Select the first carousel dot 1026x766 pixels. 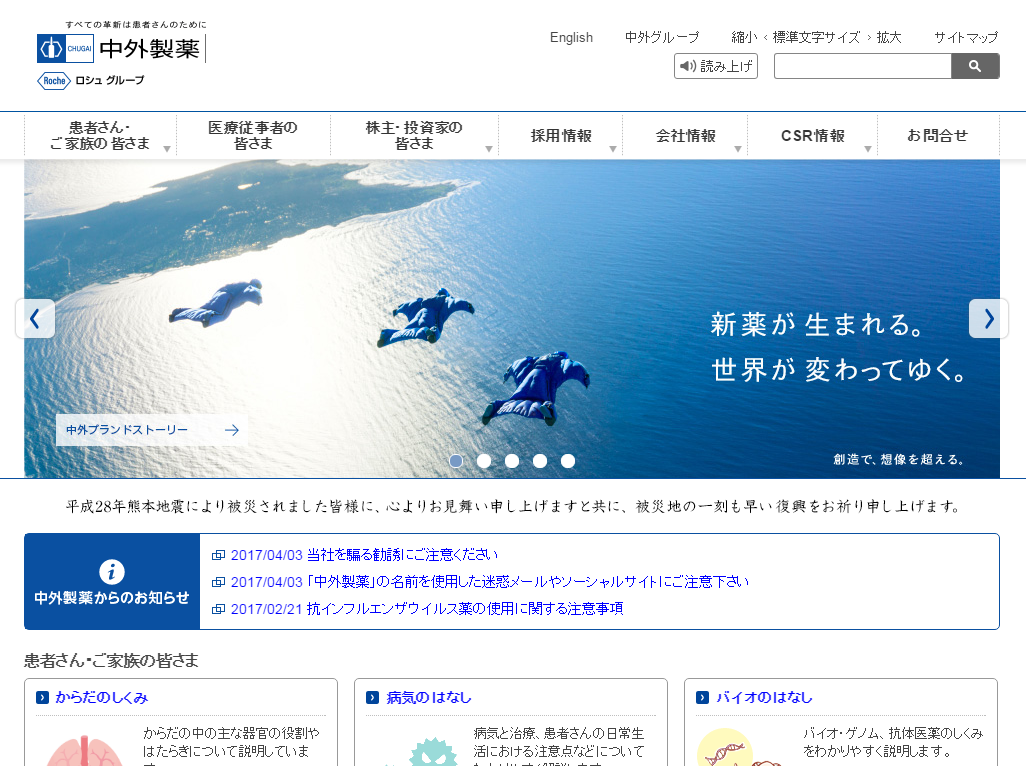click(x=456, y=461)
